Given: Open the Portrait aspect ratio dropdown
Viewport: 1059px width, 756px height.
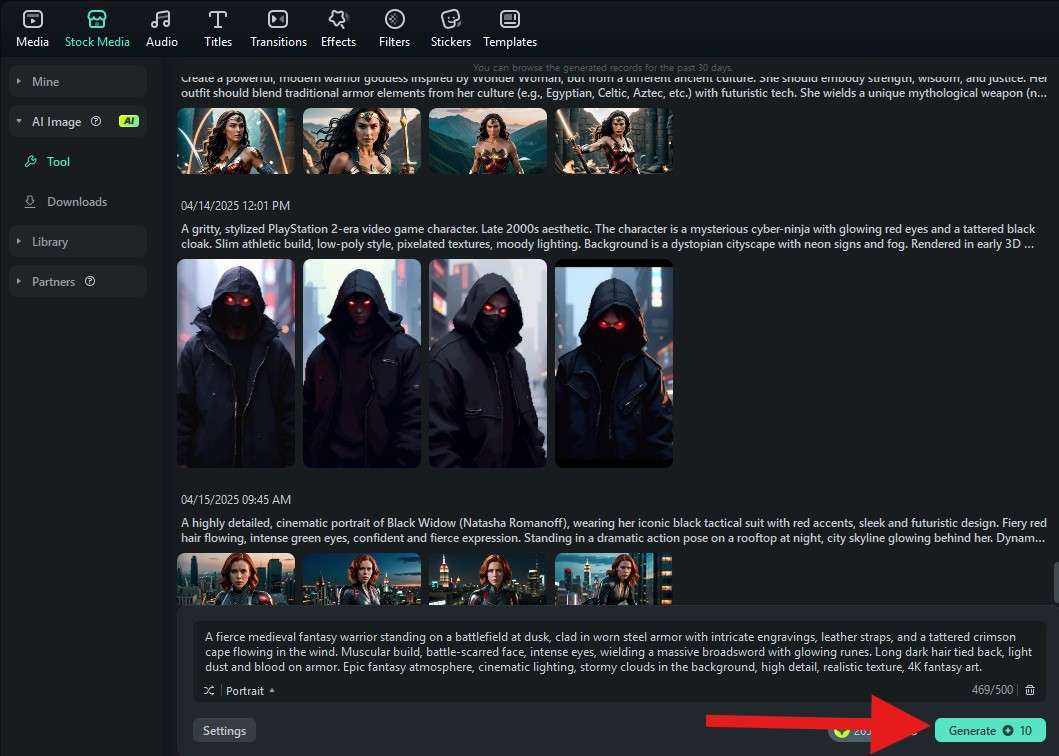Looking at the screenshot, I should pos(250,690).
